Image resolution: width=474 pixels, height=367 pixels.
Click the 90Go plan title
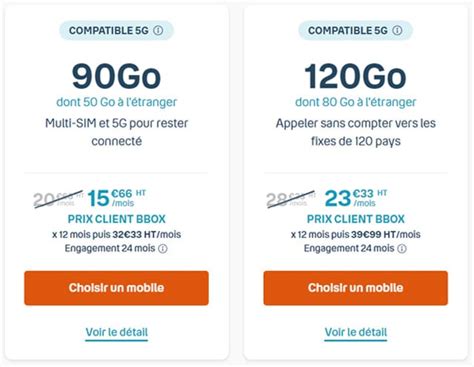tap(116, 77)
